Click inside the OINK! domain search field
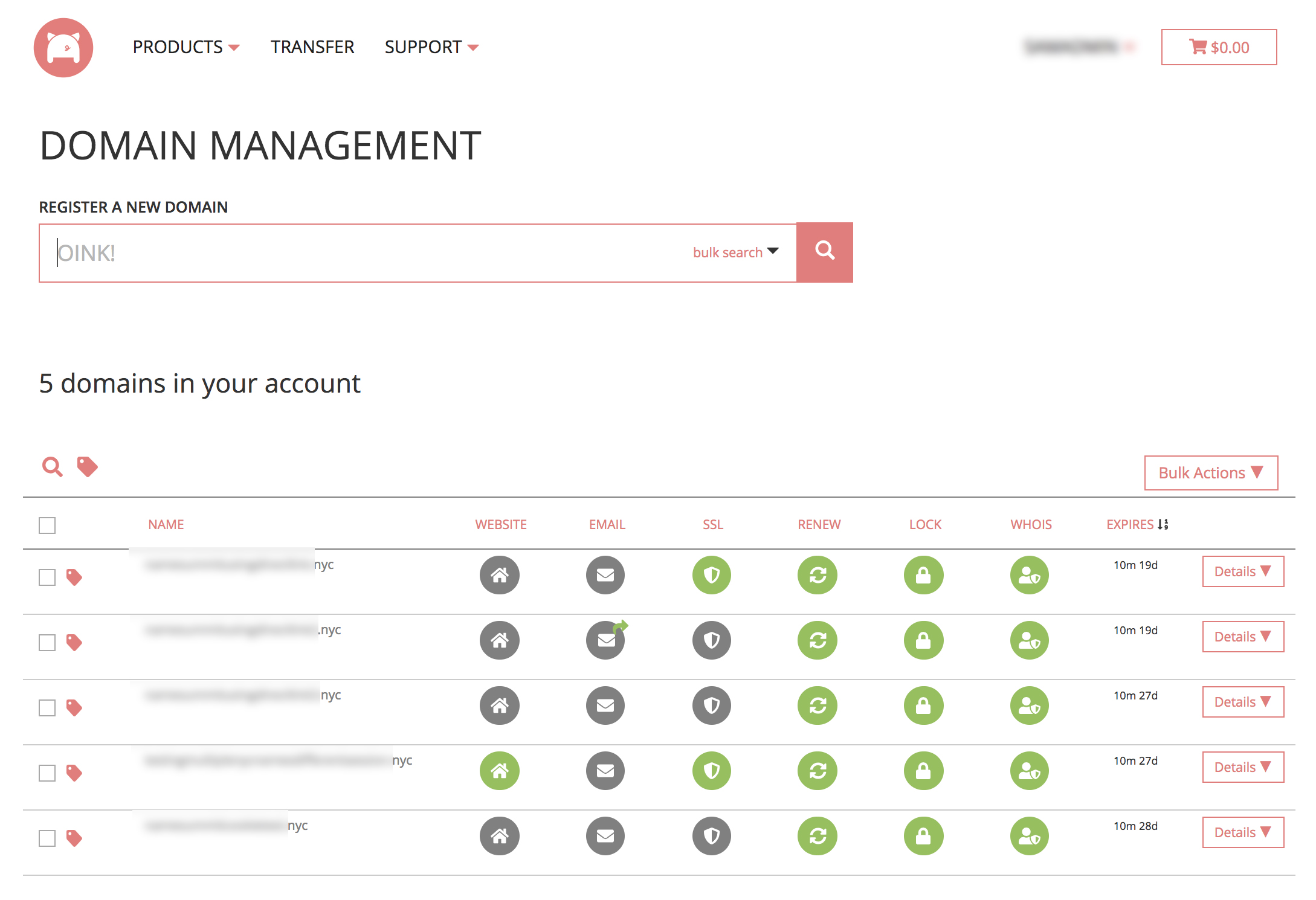This screenshot has width=1316, height=900. [363, 252]
